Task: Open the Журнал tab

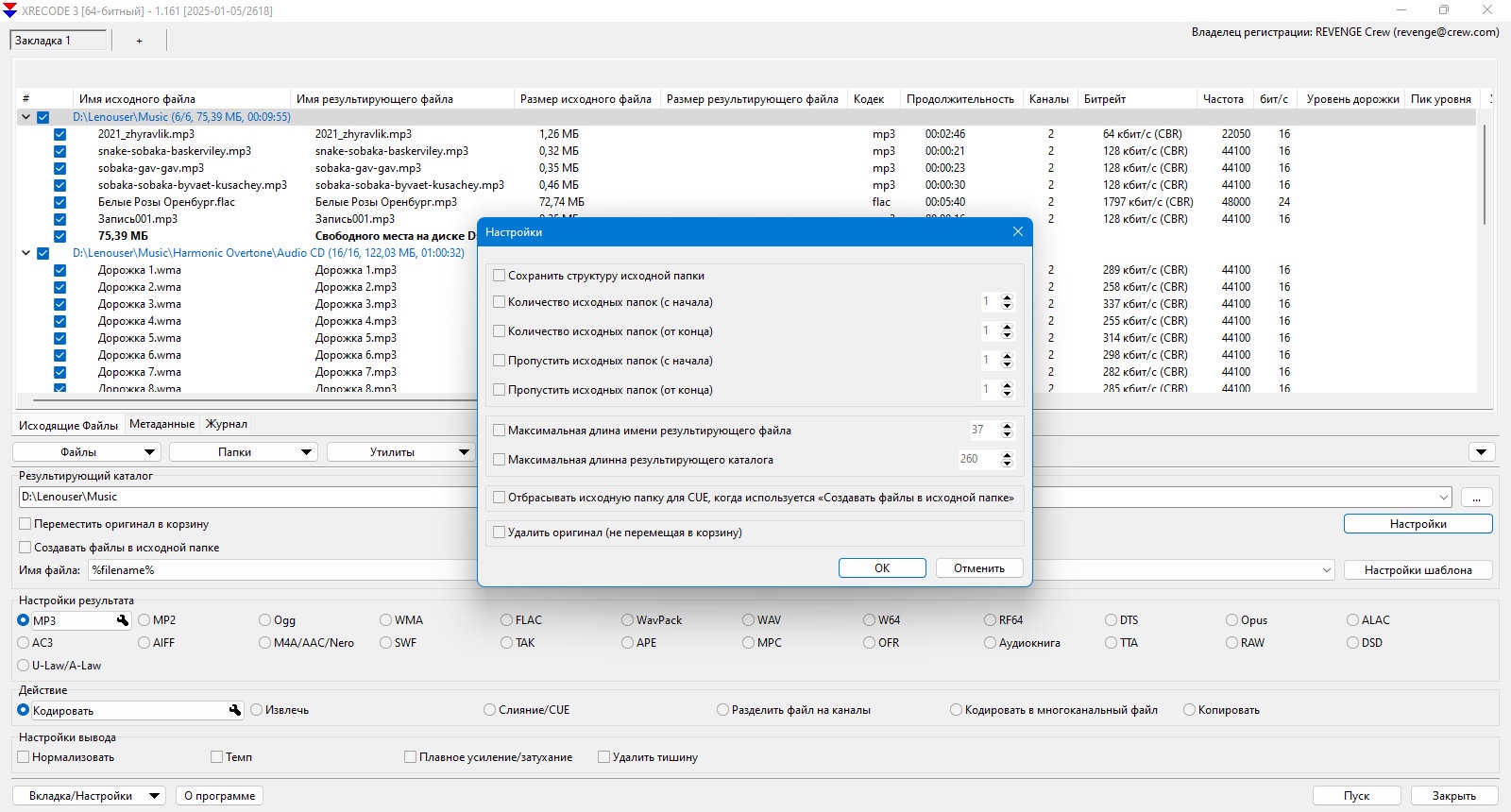Action: [227, 424]
